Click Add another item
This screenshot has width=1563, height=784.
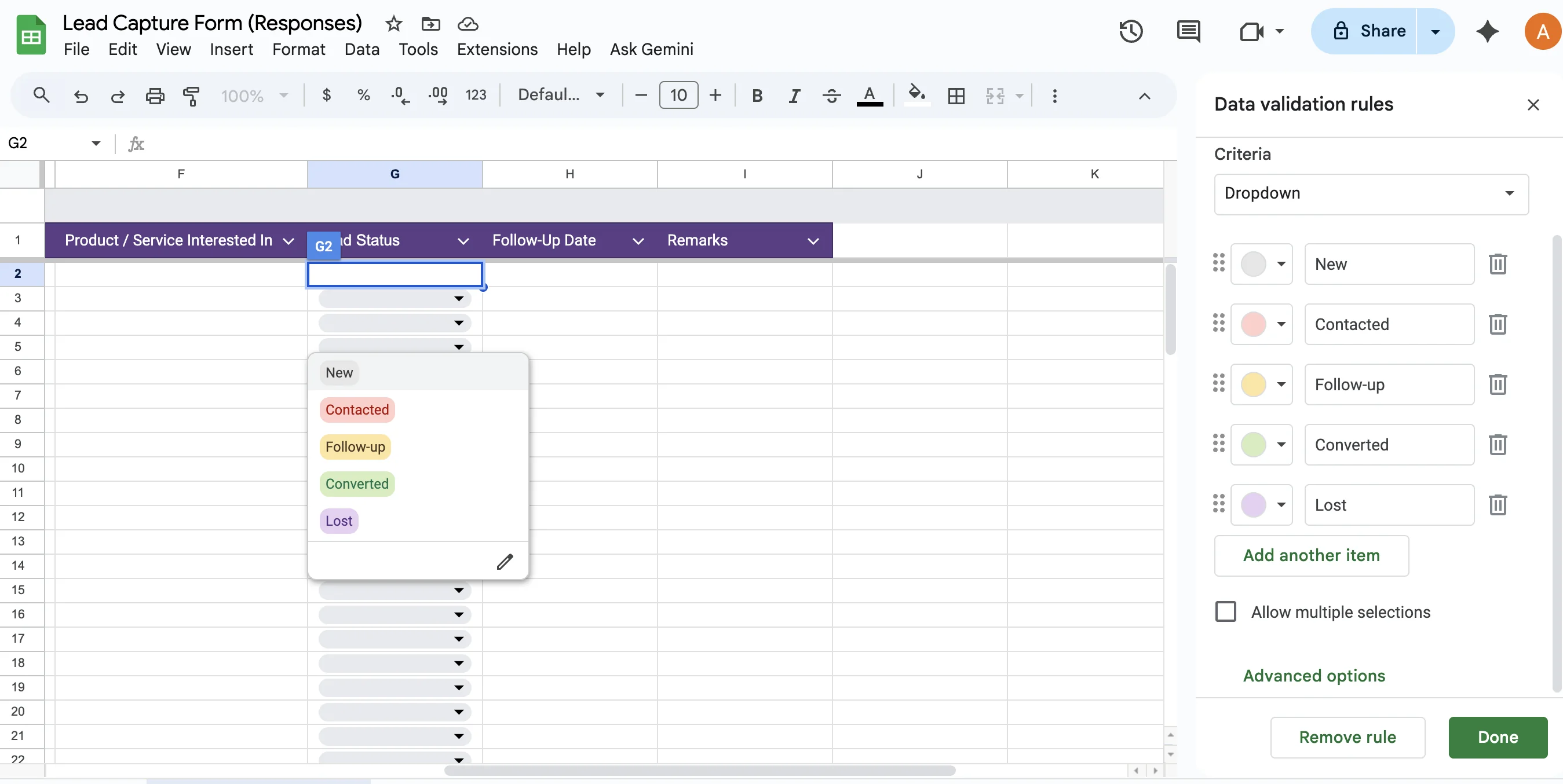[x=1312, y=555]
